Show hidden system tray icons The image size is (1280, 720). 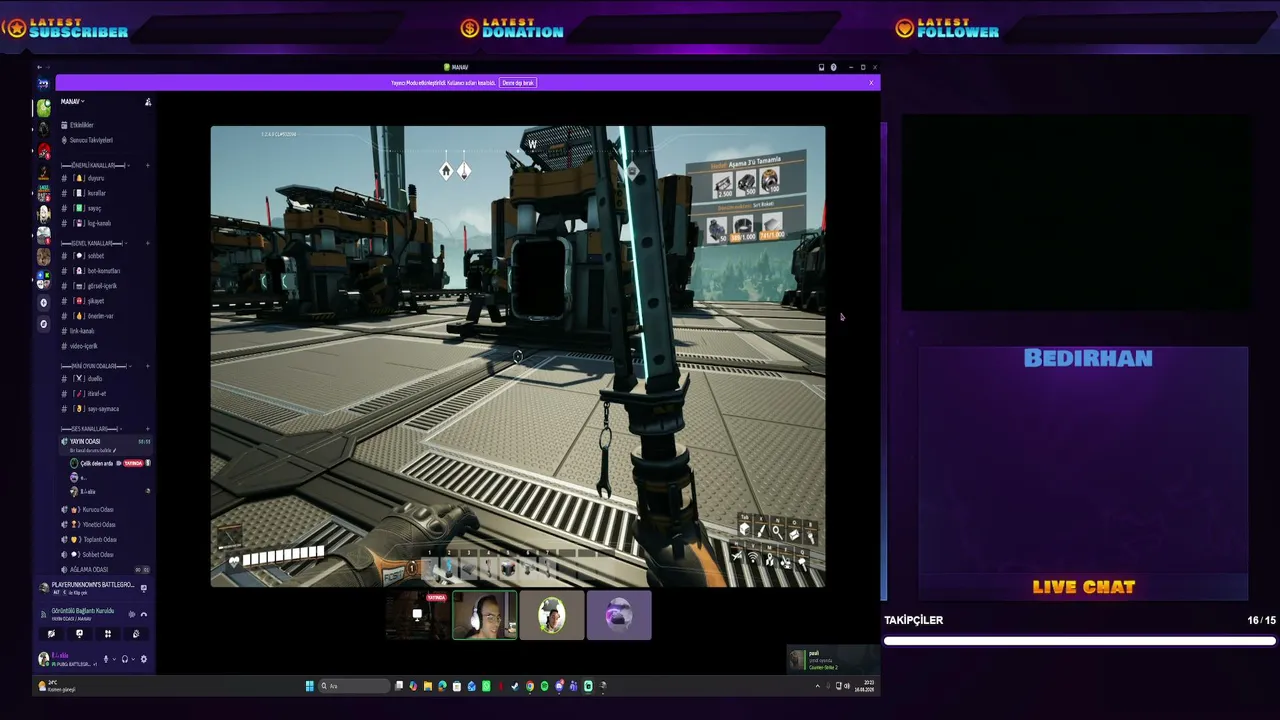point(817,686)
